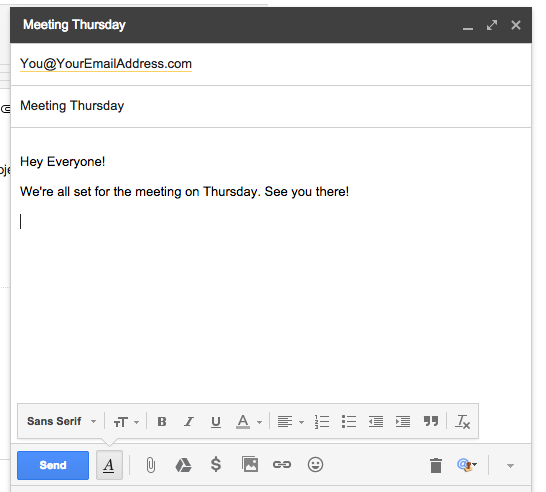Click the Meeting Thursday subject field
Viewport: 546px width, 492px height.
(x=271, y=106)
